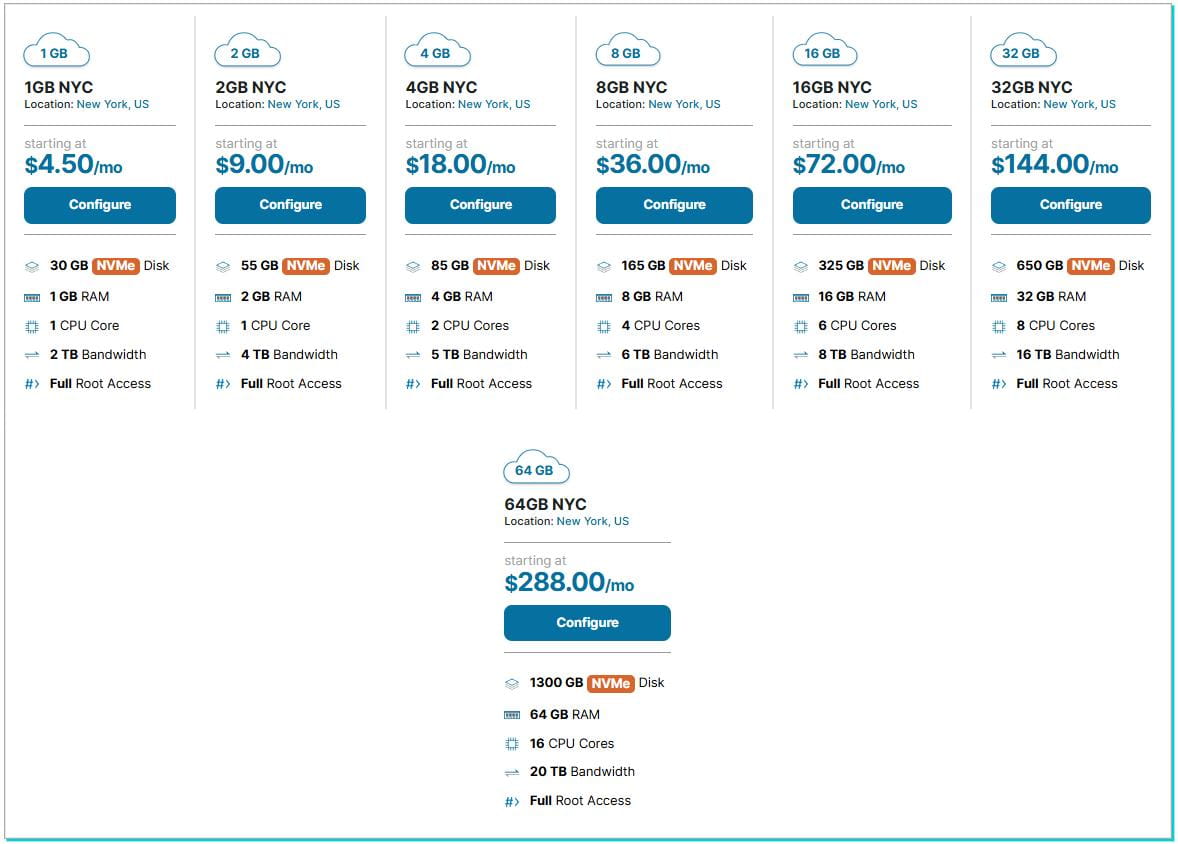Open New York, US link under 2GB NYC

(x=303, y=104)
